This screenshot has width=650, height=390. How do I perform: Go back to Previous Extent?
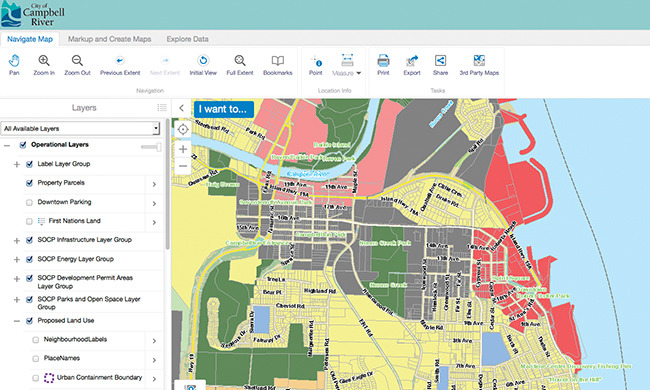[120, 65]
